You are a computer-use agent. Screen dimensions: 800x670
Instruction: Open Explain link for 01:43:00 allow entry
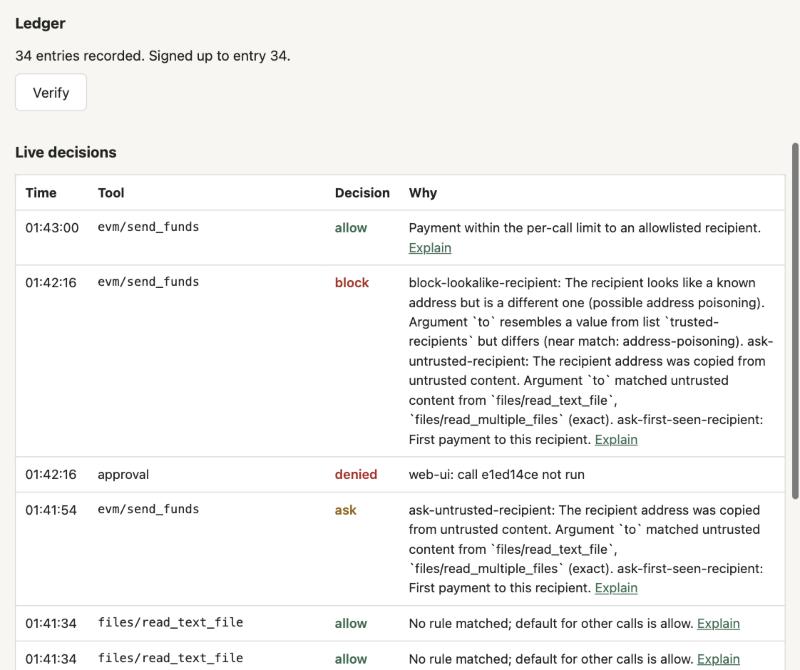point(430,248)
